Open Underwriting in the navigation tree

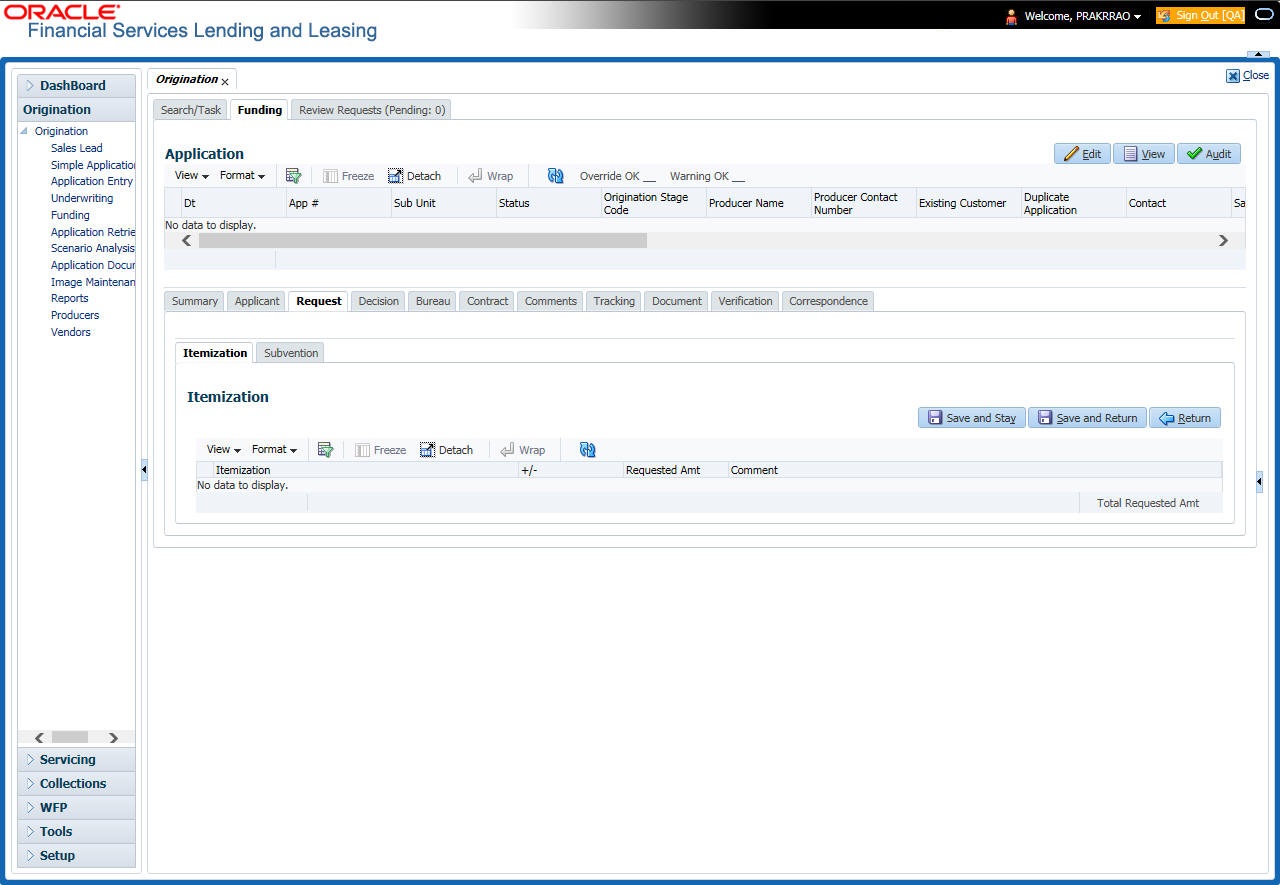(82, 198)
